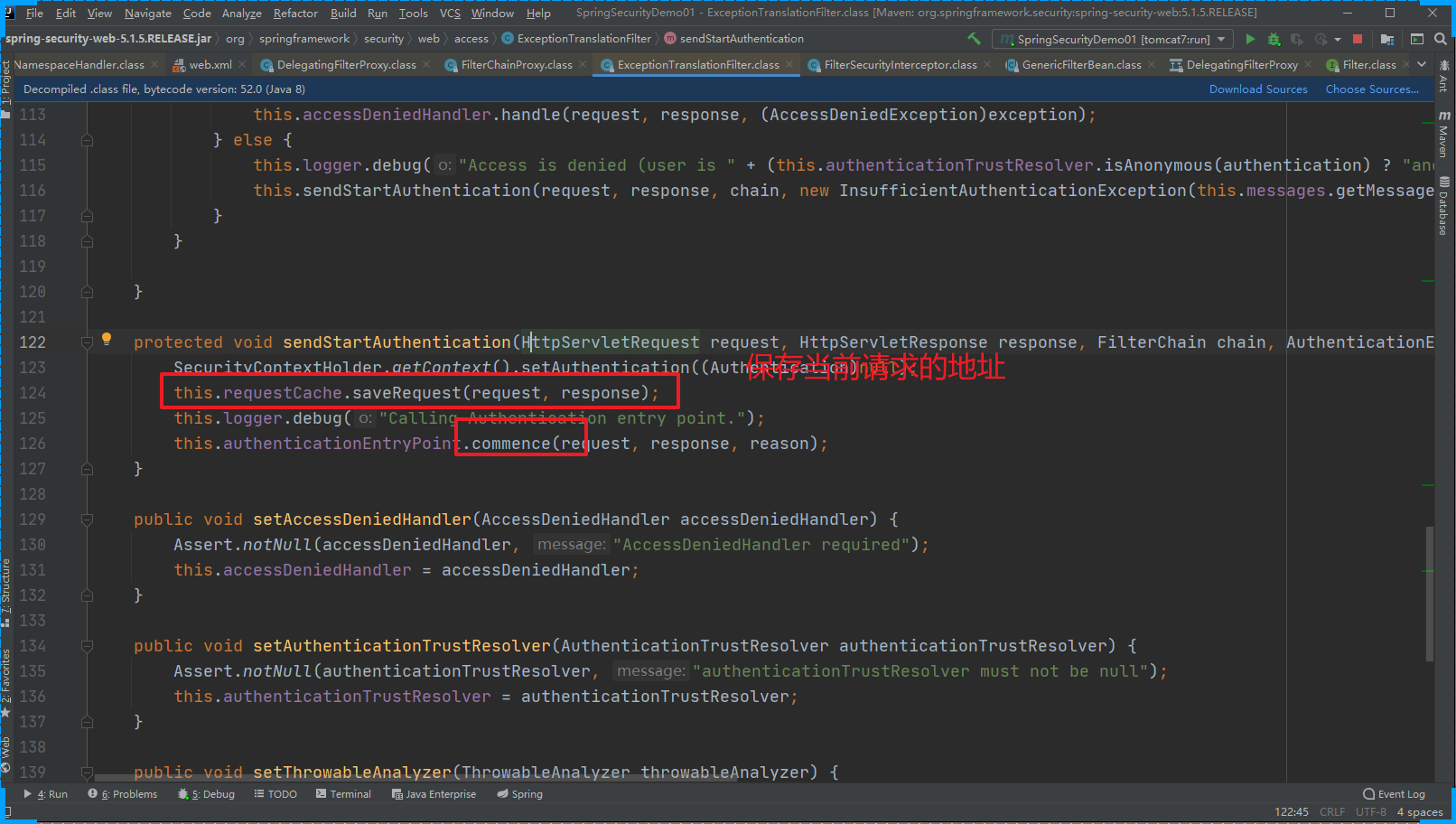Open the Terminal tool window

tap(344, 794)
